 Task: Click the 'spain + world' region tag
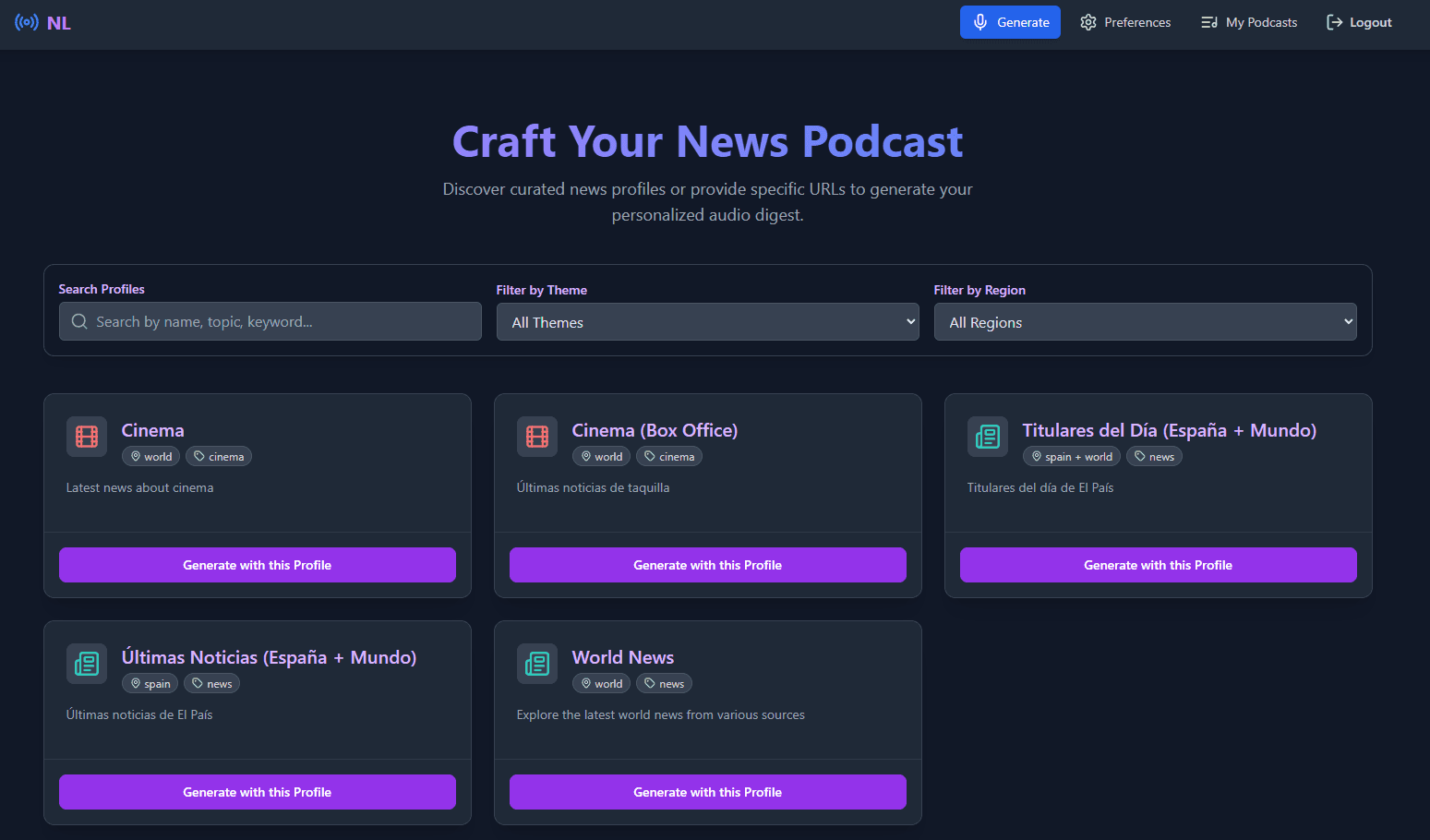click(x=1071, y=457)
